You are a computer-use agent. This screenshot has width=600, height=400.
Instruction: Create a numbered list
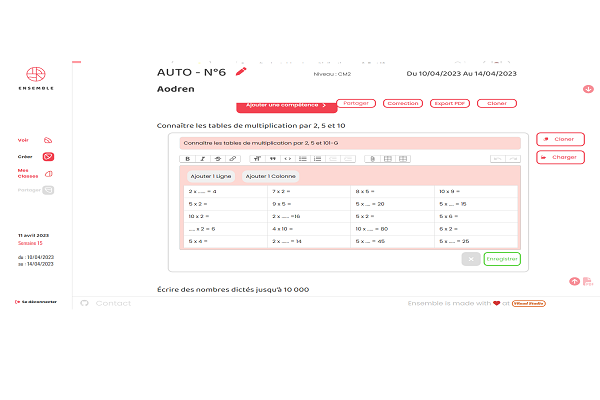pos(318,159)
